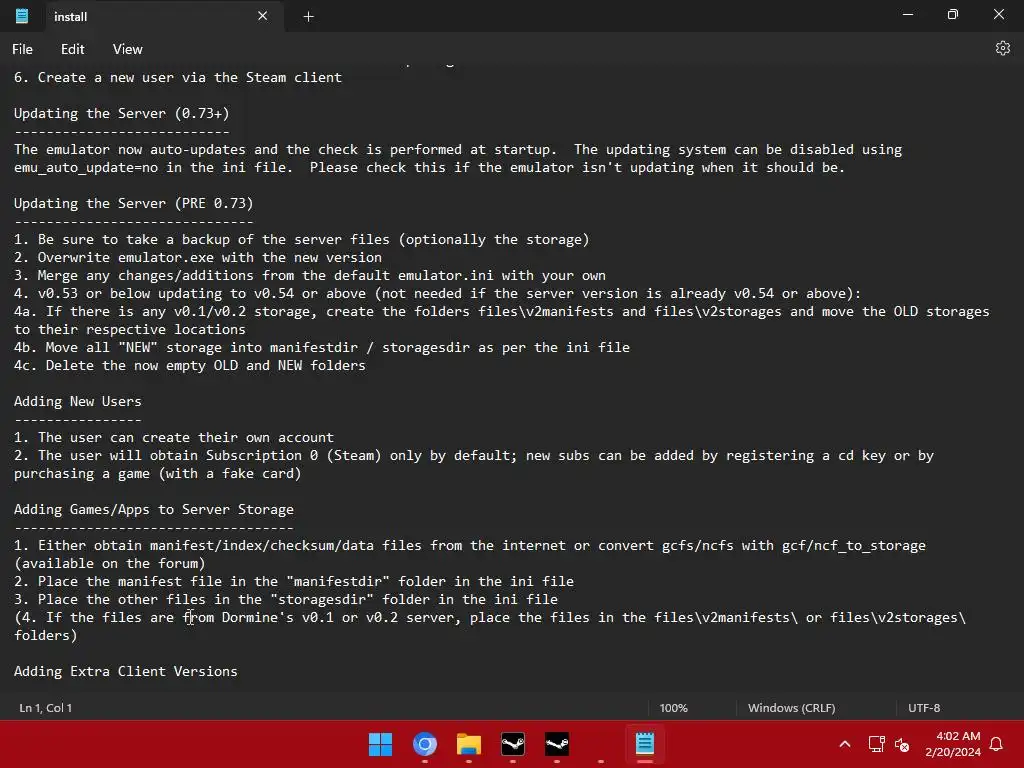
Task: Open the File menu
Action: click(x=22, y=49)
